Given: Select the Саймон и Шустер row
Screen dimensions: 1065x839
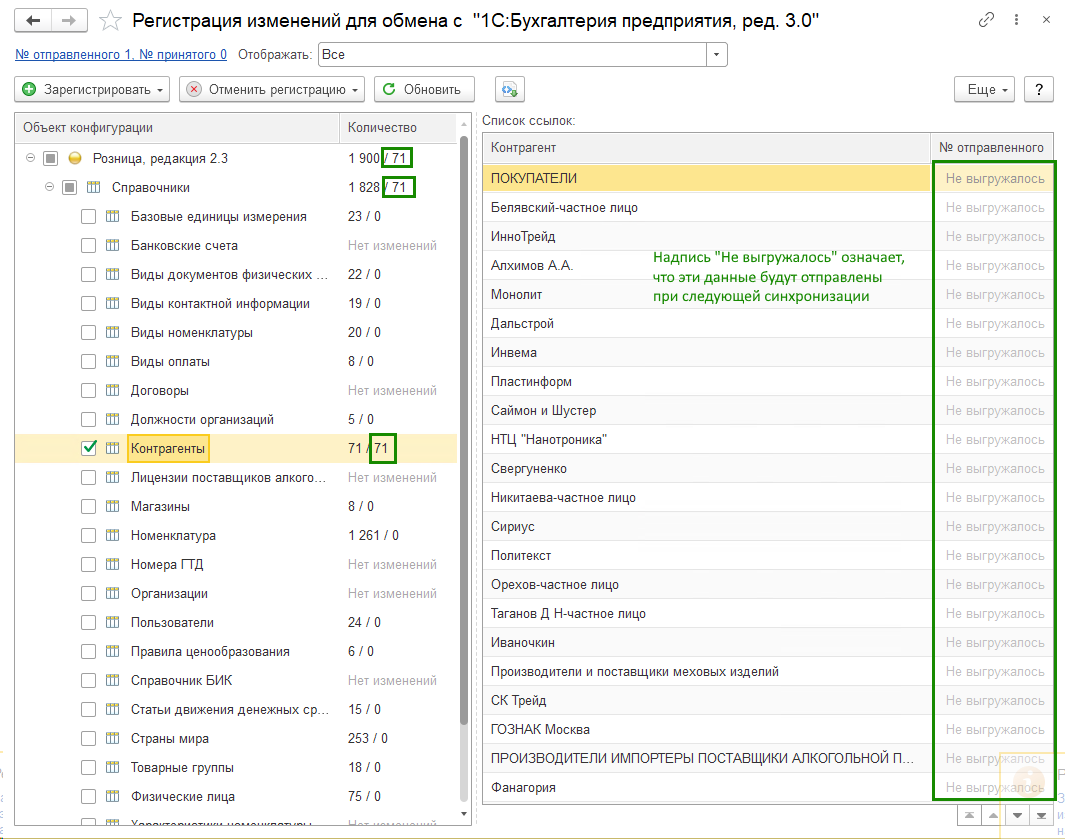Looking at the screenshot, I should [x=768, y=410].
